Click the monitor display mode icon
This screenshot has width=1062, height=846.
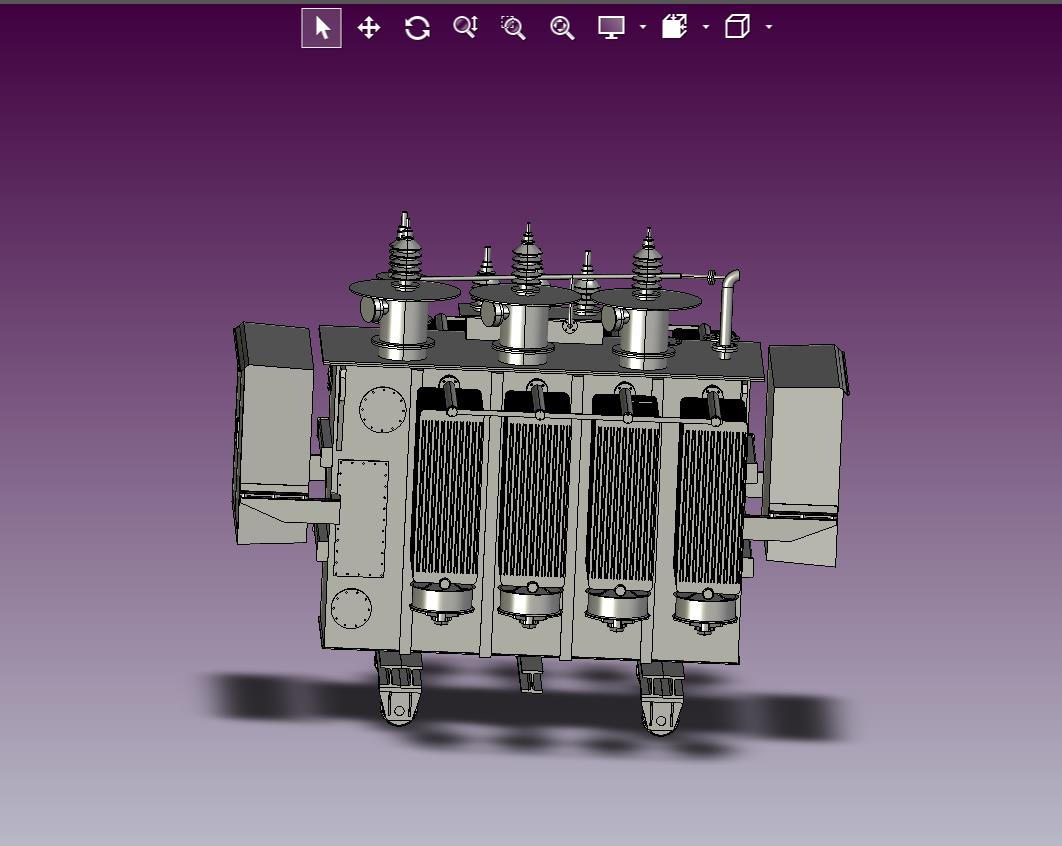click(x=611, y=28)
